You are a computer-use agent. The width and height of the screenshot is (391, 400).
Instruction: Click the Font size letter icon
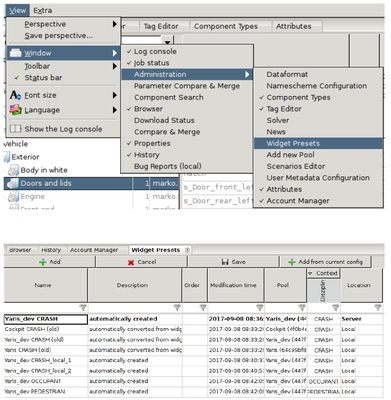15,95
